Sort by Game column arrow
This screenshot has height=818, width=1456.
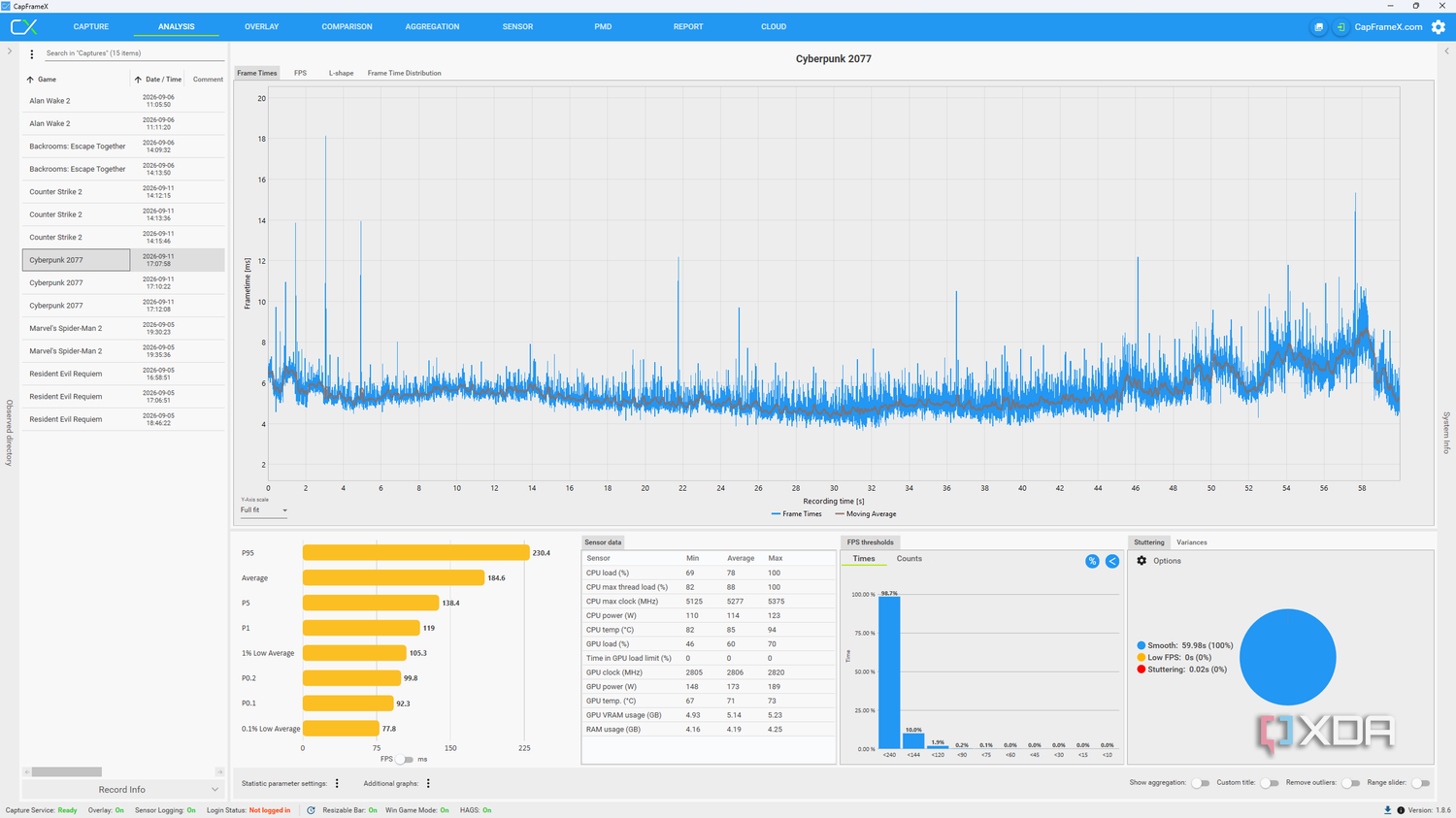tap(30, 80)
